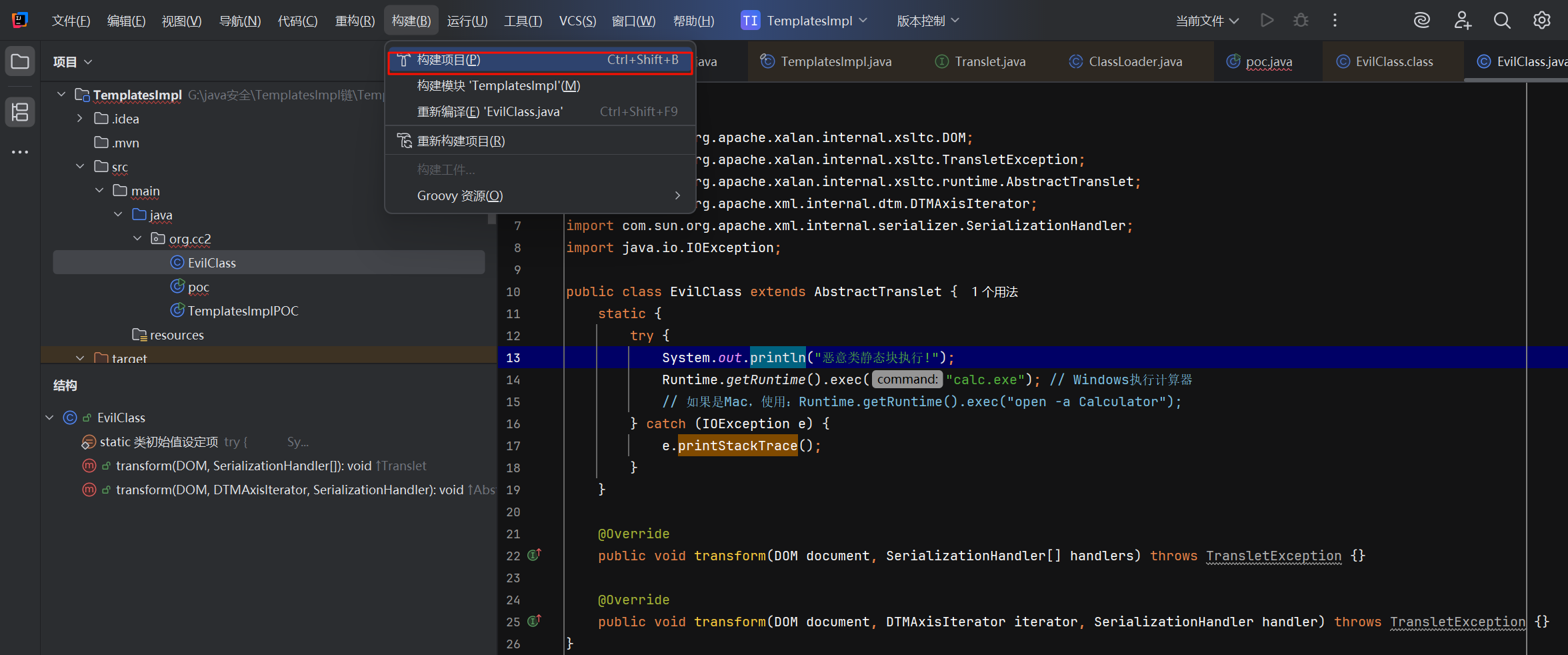
Task: Click the AbstractTranslet class name on line 10
Action: 877,292
